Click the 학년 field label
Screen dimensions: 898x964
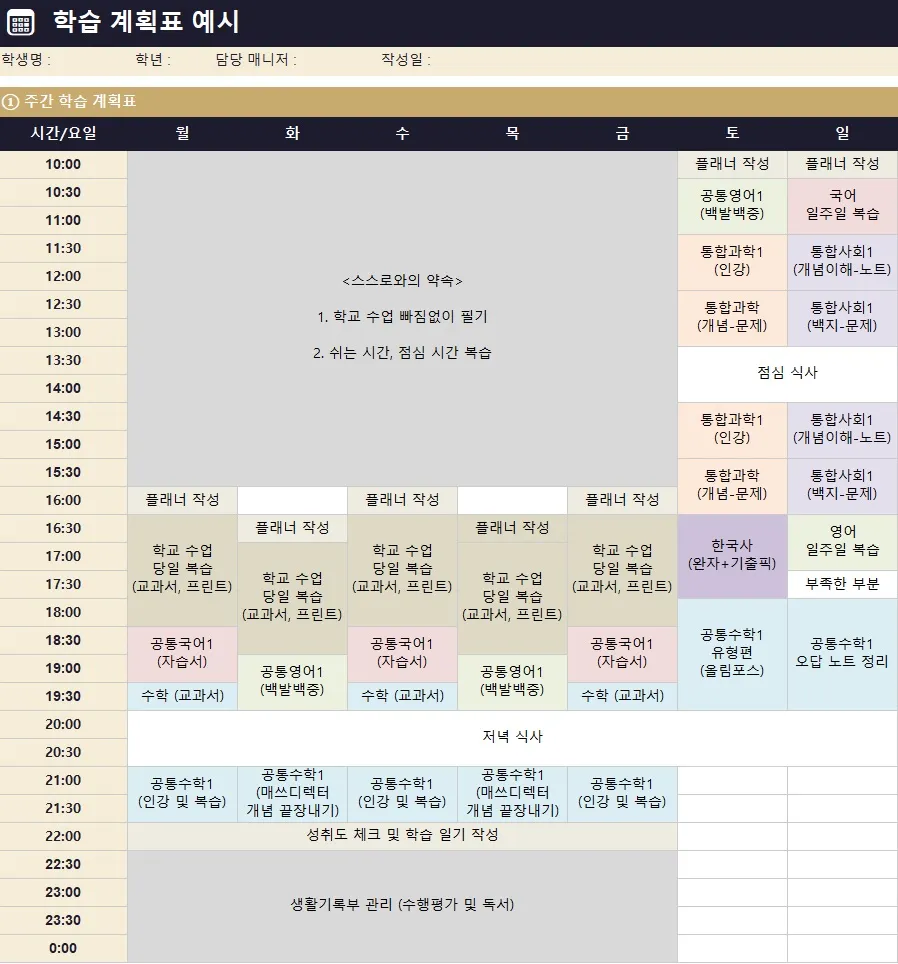(x=152, y=60)
